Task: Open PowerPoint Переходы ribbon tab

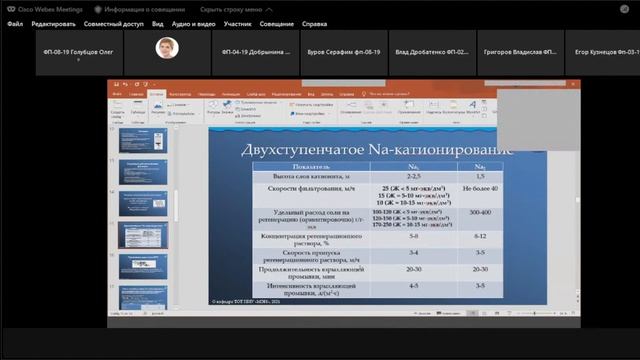Action: [x=207, y=94]
